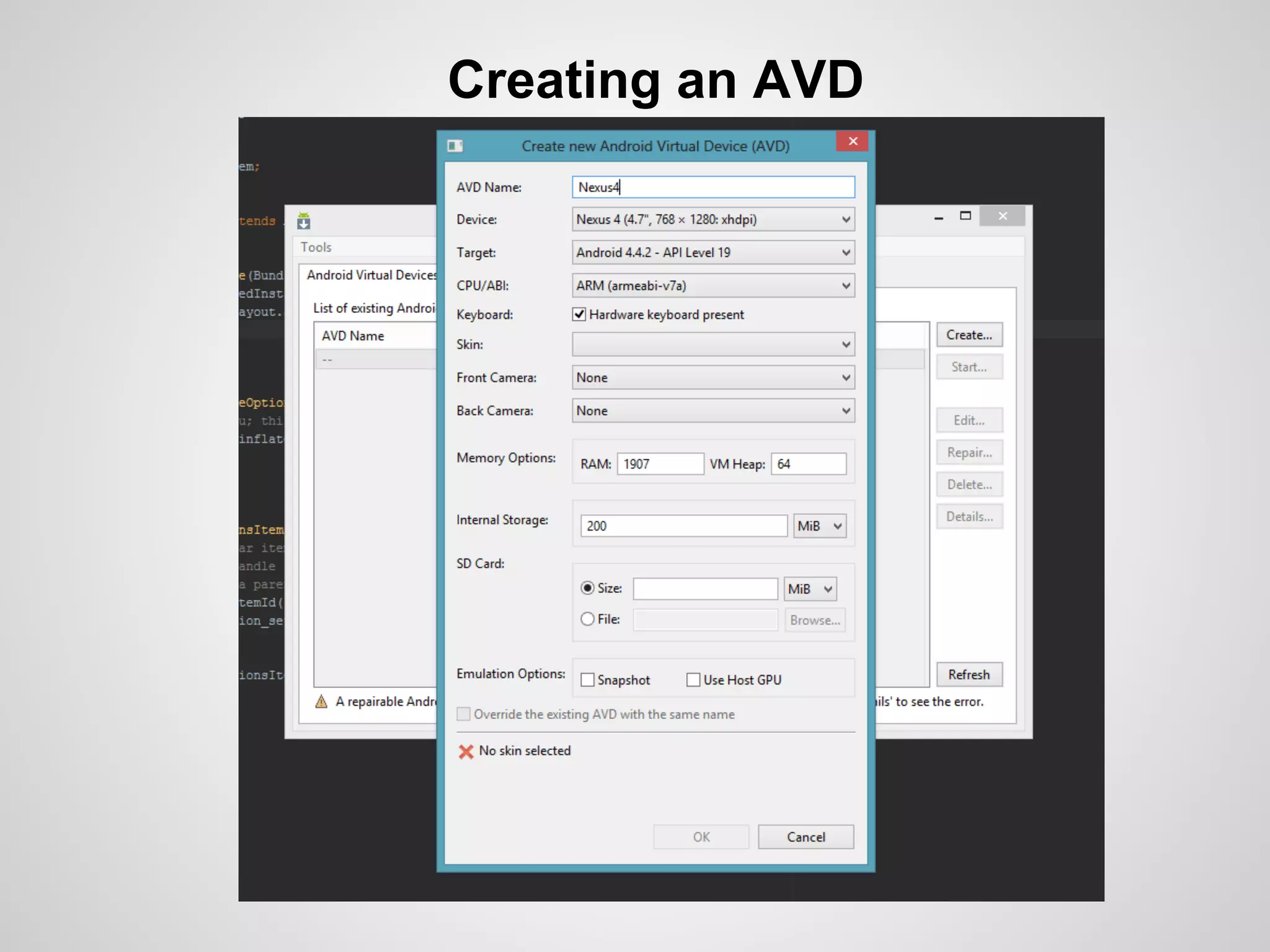Toggle Override the existing AVD checkbox
The height and width of the screenshot is (952, 1270).
click(463, 714)
